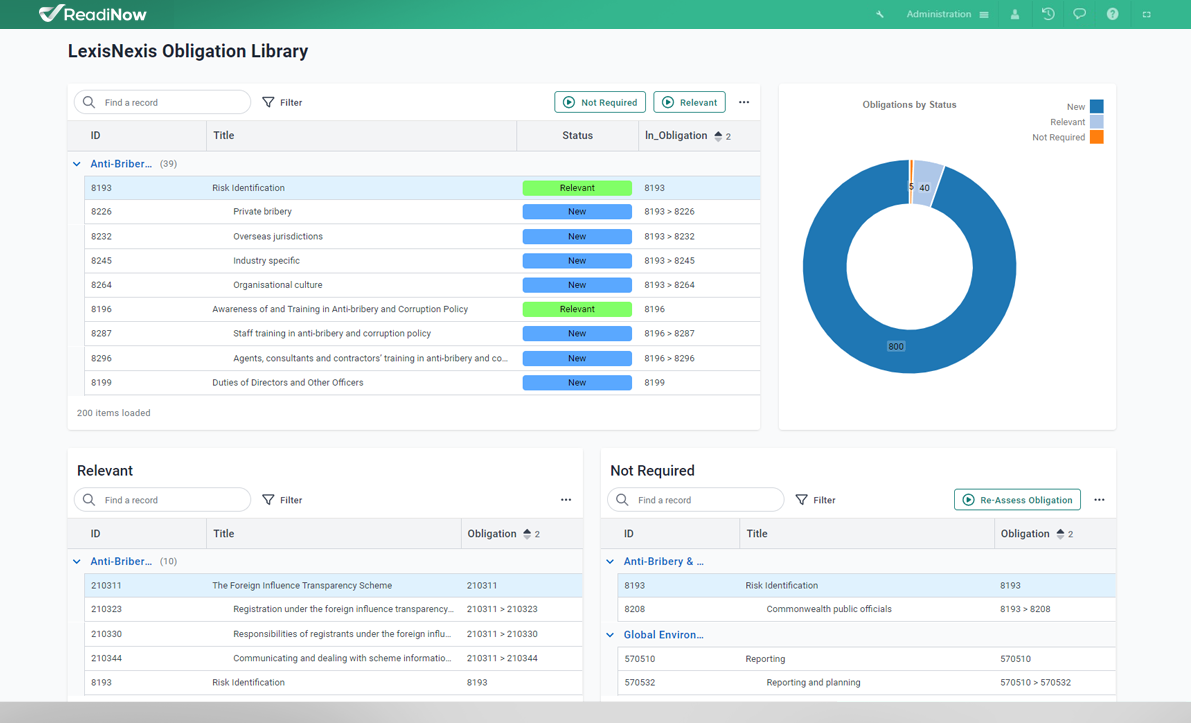Open more options in library table
The width and height of the screenshot is (1191, 723).
point(744,102)
